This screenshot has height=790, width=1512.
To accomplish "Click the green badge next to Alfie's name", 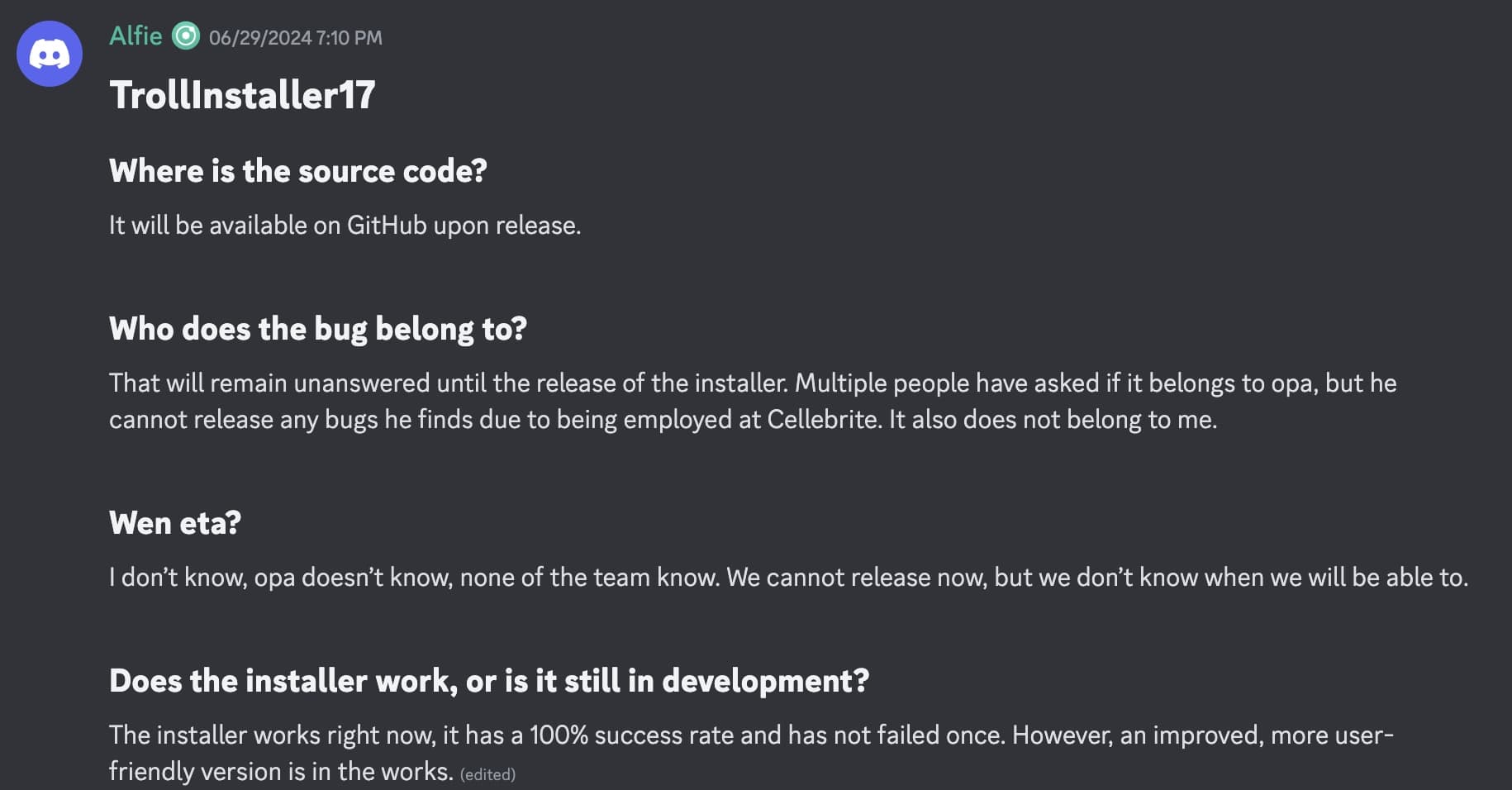I will (x=187, y=36).
